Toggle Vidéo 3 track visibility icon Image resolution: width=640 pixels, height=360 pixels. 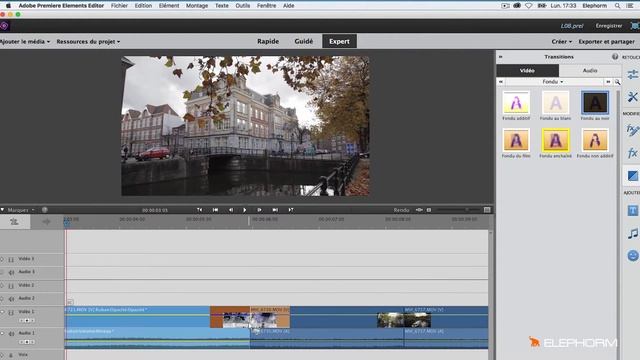pyautogui.click(x=11, y=260)
